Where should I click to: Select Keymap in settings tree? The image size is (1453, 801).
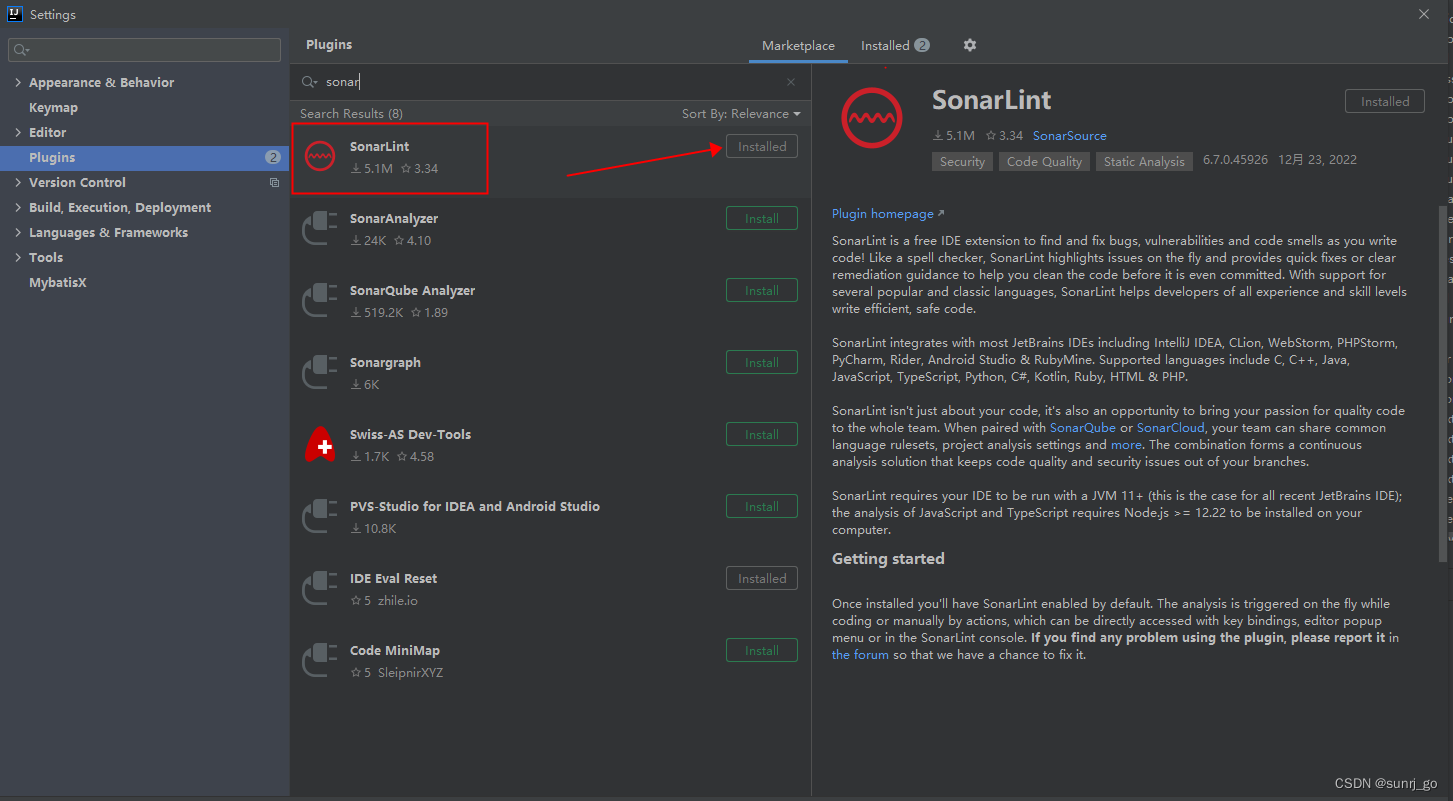53,108
